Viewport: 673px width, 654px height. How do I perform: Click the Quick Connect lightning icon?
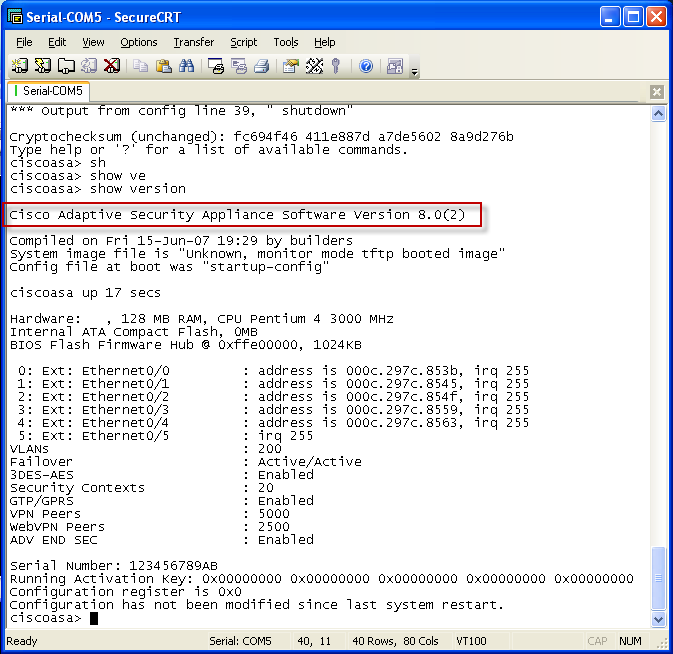[42, 66]
